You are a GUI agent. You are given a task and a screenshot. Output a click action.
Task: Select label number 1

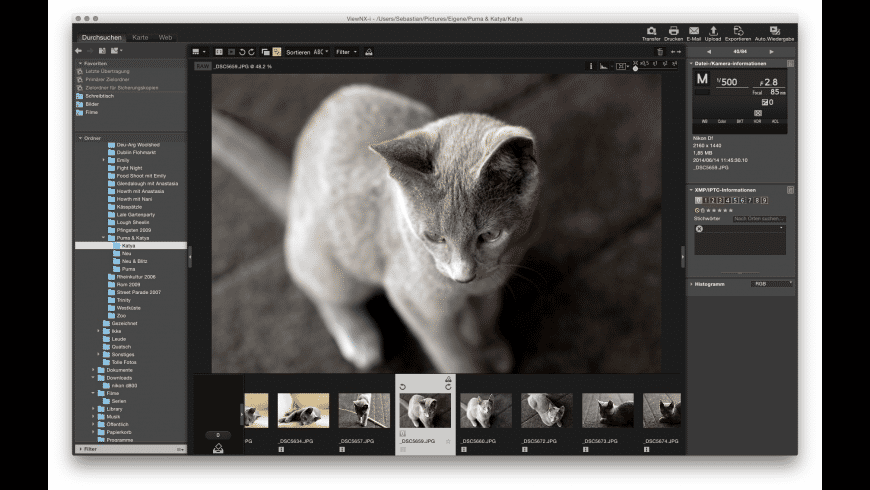(706, 200)
